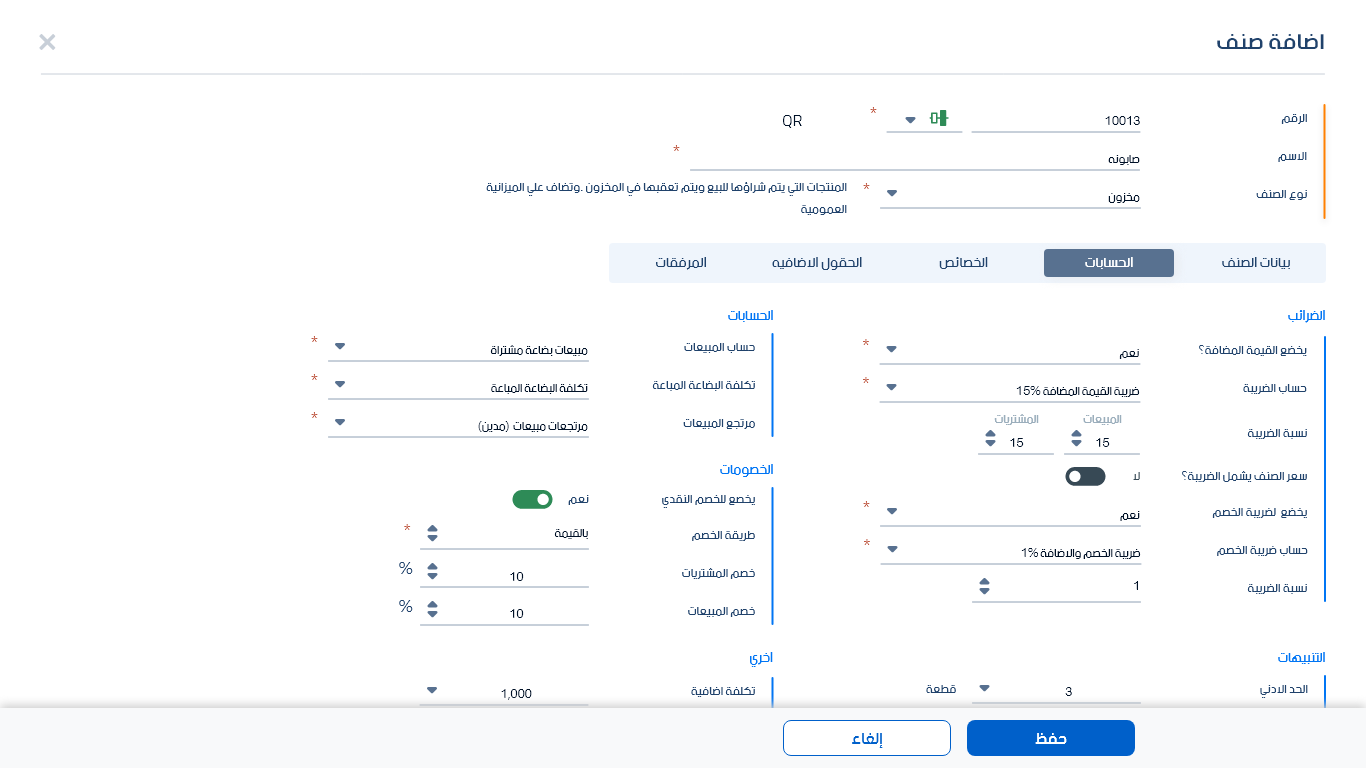Toggle سعر الصنف يشمل الضريبة switch
This screenshot has height=768, width=1366.
[x=1083, y=476]
